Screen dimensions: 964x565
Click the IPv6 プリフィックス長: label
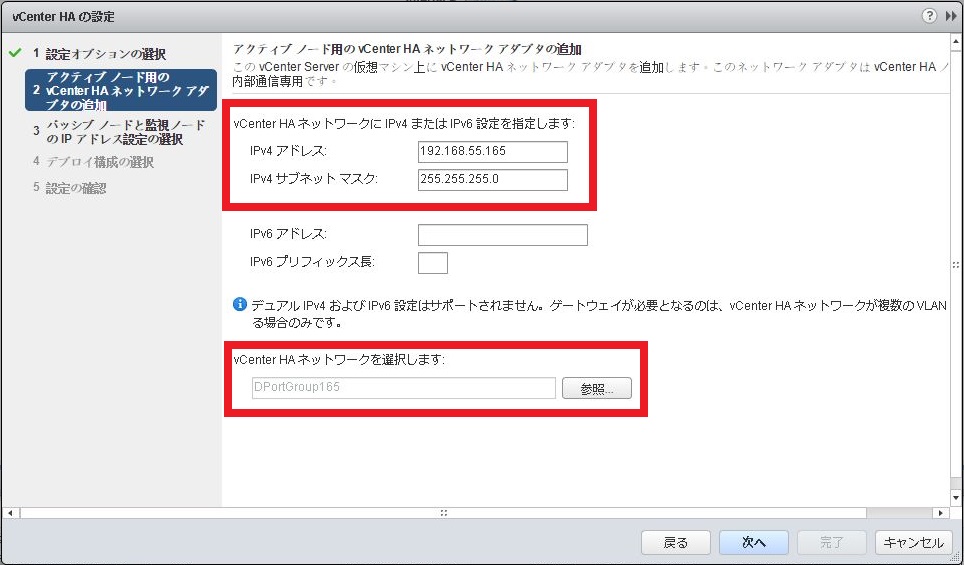(x=312, y=262)
